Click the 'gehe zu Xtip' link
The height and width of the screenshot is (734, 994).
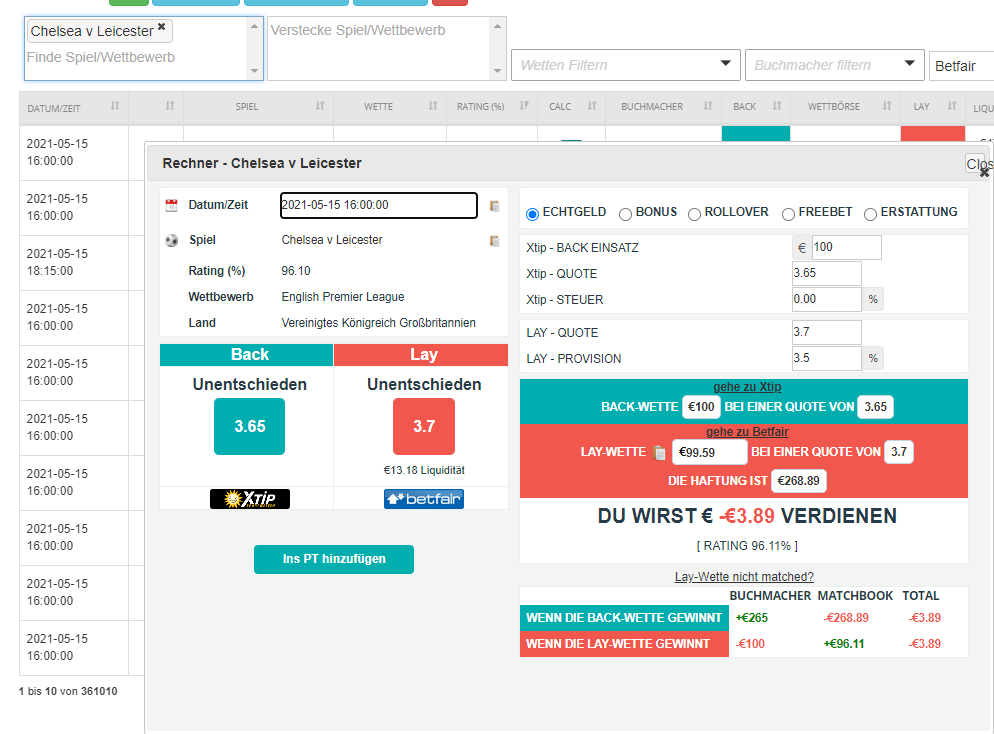747,387
